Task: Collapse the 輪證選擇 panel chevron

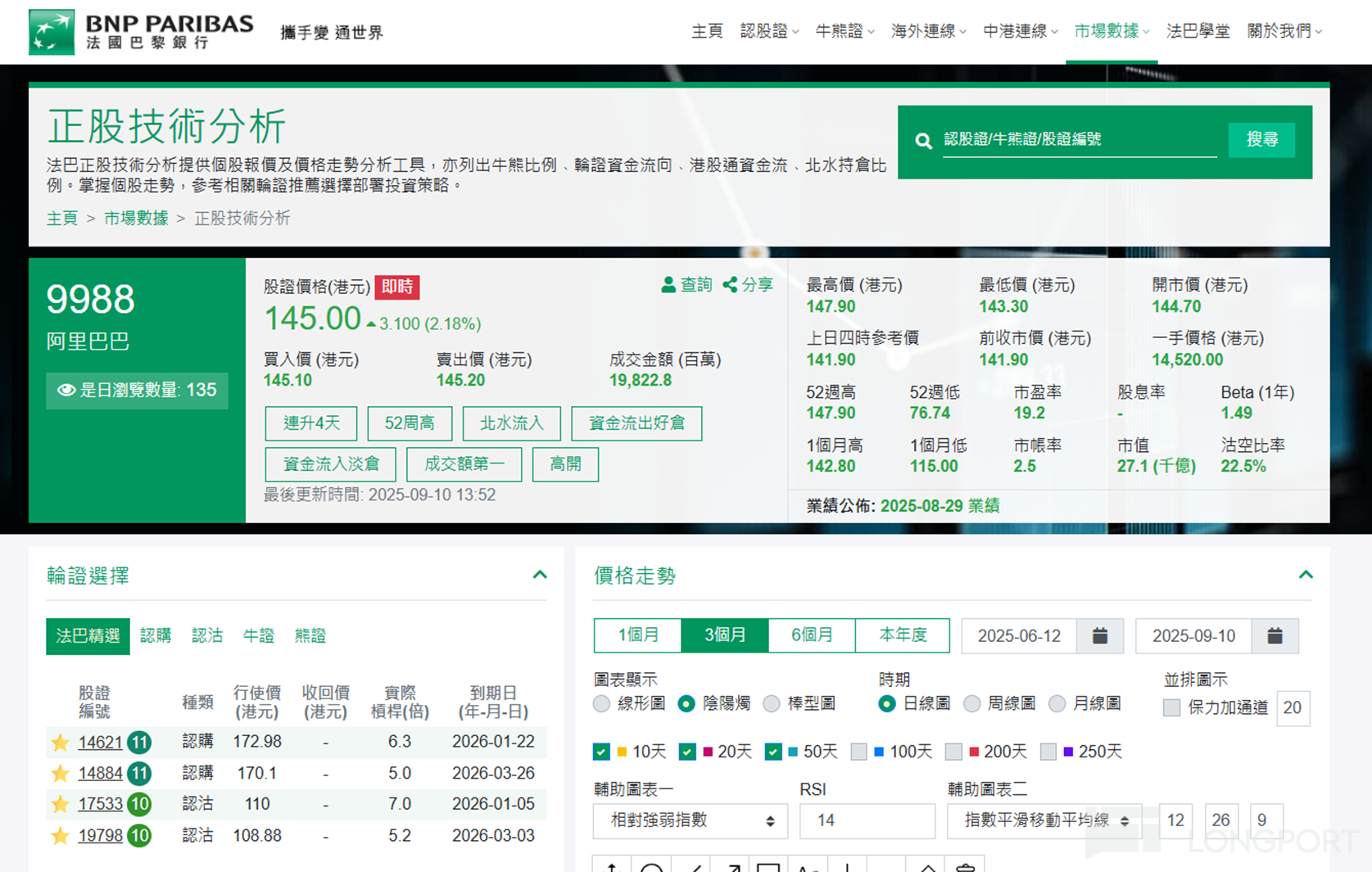Action: (540, 575)
